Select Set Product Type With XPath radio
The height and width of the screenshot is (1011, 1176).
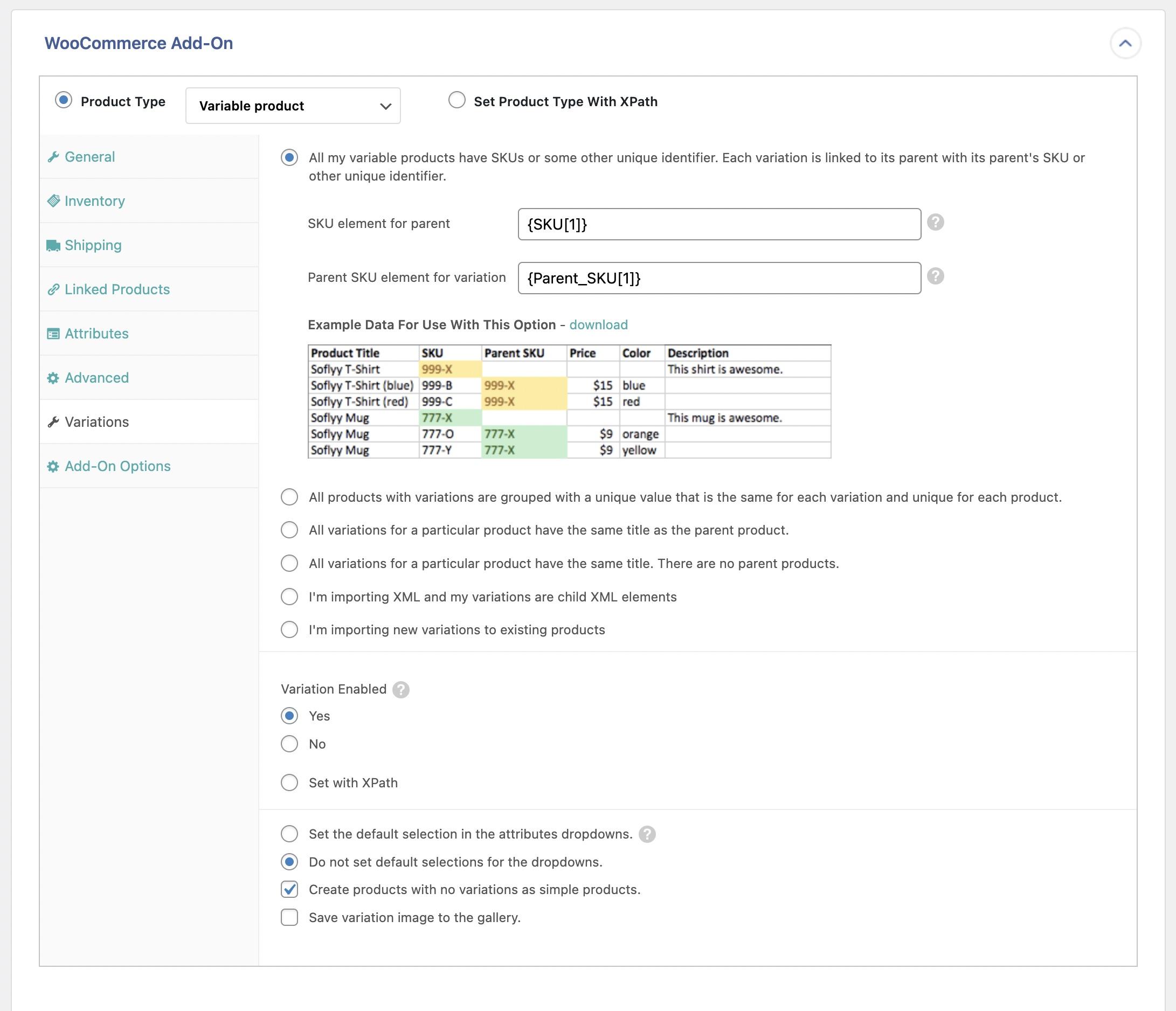point(455,101)
